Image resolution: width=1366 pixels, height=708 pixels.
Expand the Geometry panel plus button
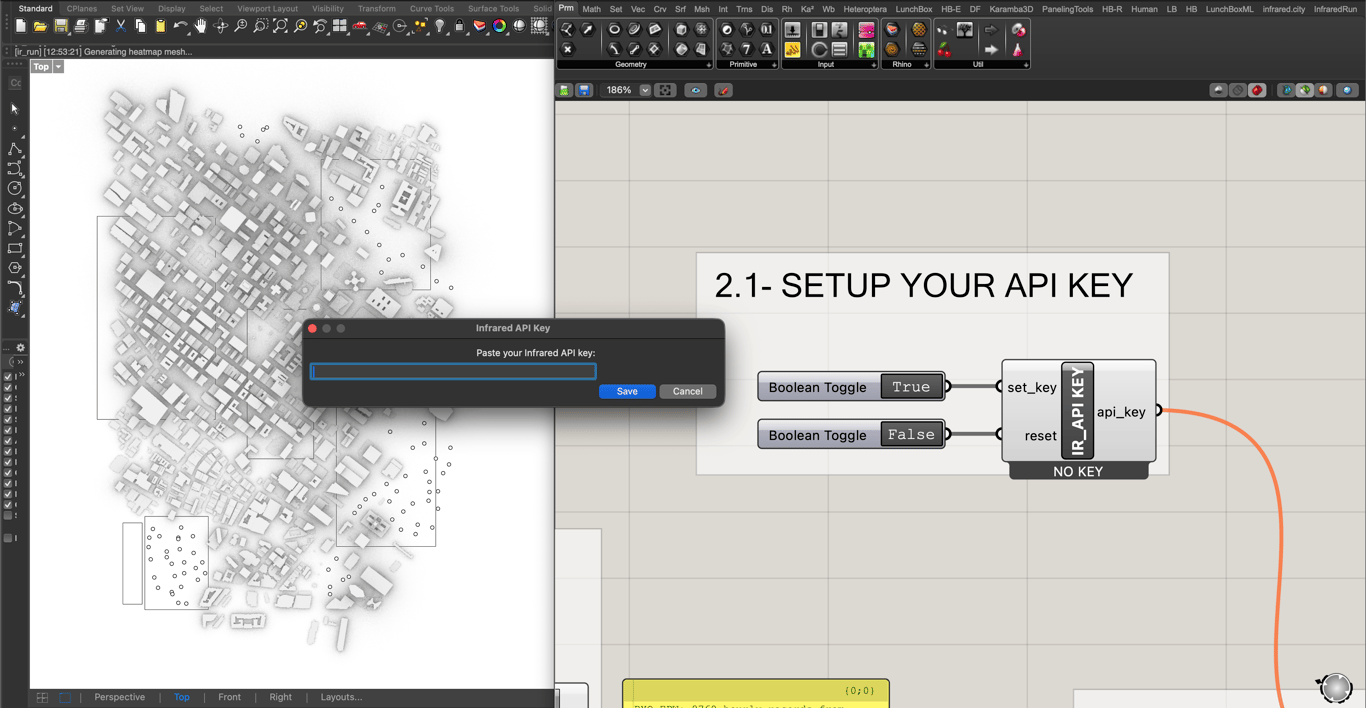pyautogui.click(x=709, y=65)
